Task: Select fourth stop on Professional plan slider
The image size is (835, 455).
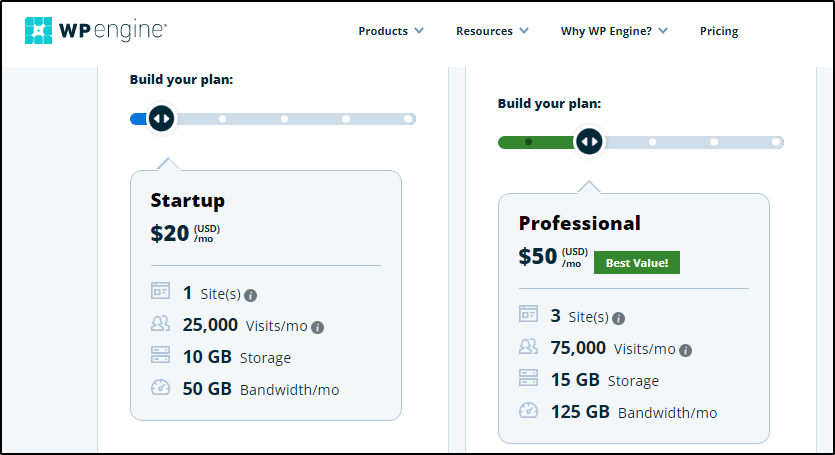Action: pyautogui.click(x=714, y=142)
